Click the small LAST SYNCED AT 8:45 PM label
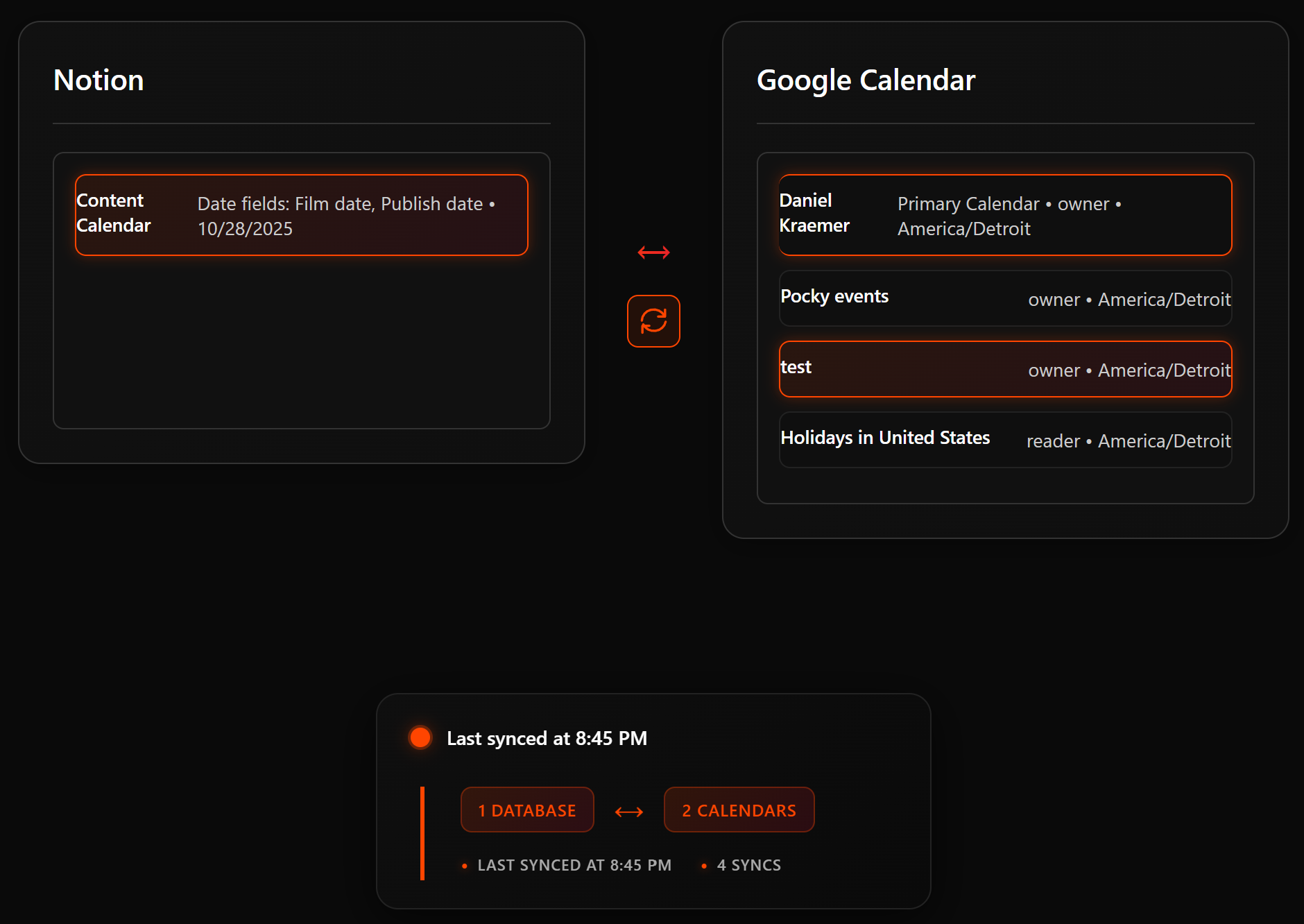This screenshot has width=1304, height=924. tap(574, 866)
